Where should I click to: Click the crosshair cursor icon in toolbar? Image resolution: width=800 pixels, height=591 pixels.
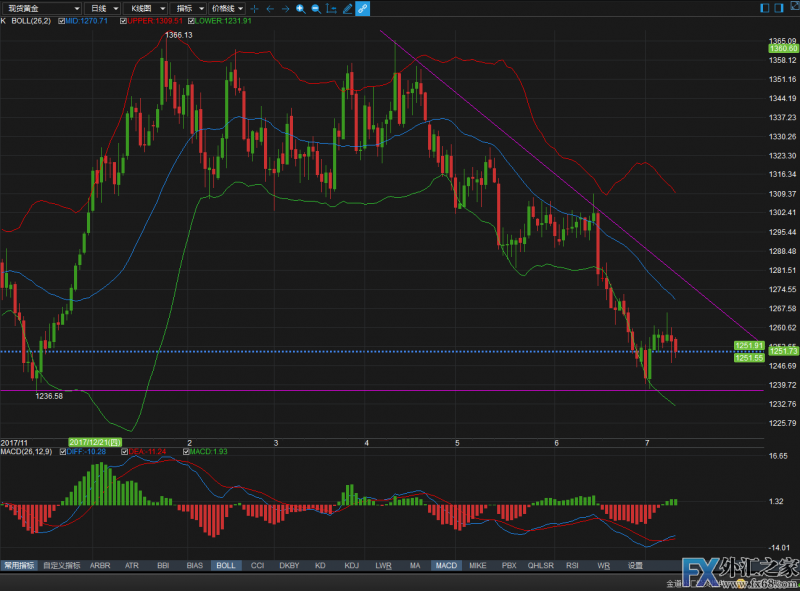pos(254,8)
